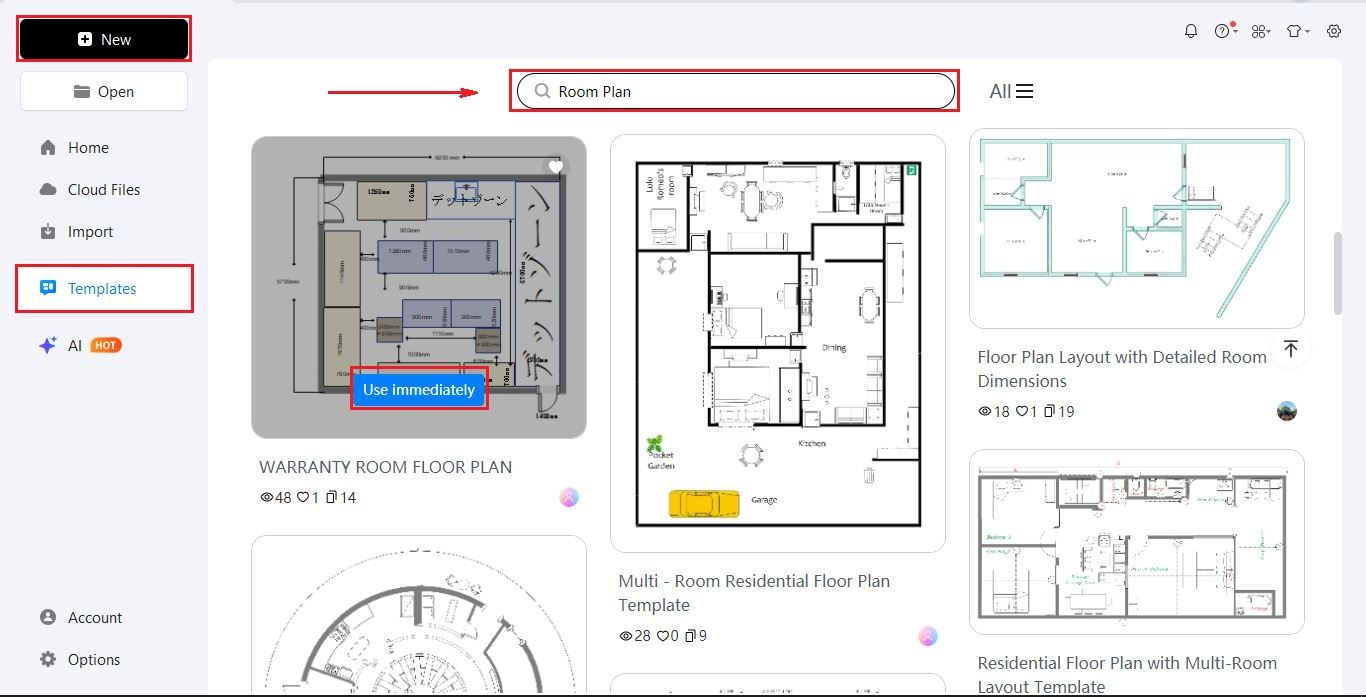Viewport: 1366px width, 697px height.
Task: Click the Templates chat icon
Action: pyautogui.click(x=48, y=288)
